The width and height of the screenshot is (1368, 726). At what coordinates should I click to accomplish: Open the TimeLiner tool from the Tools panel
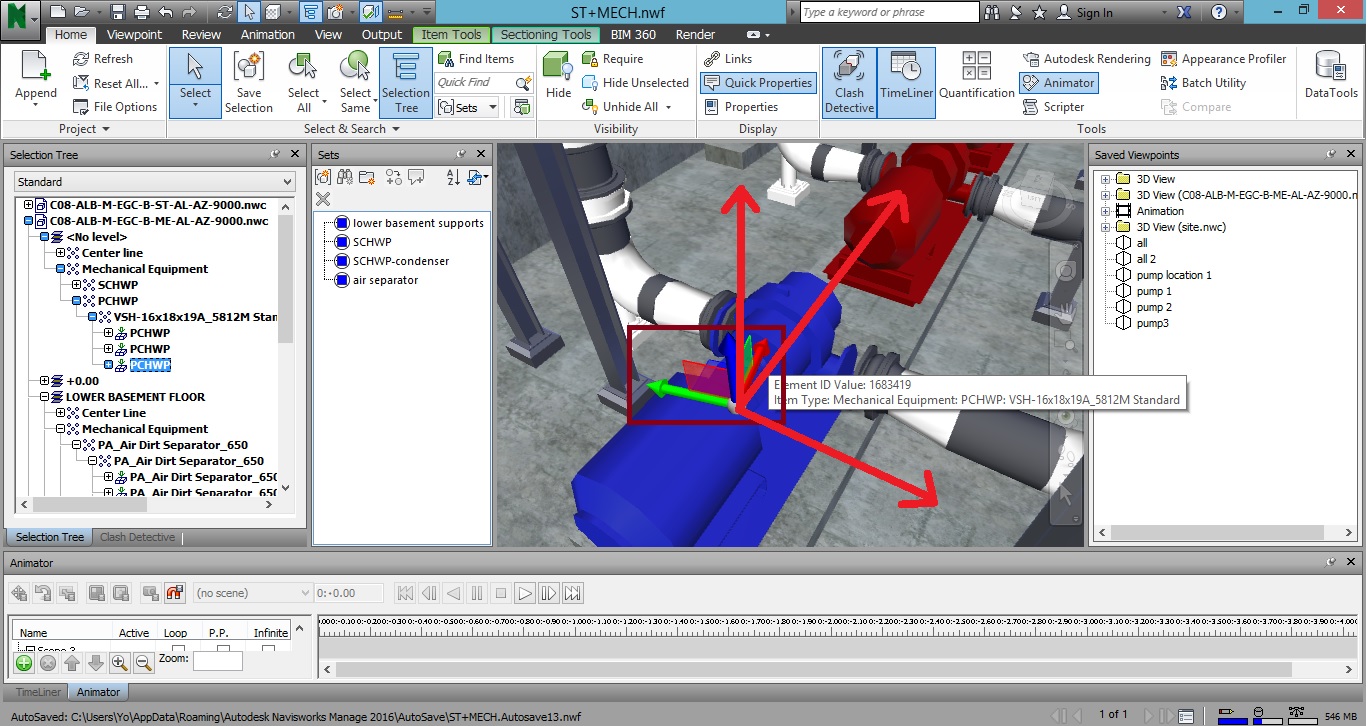click(906, 80)
